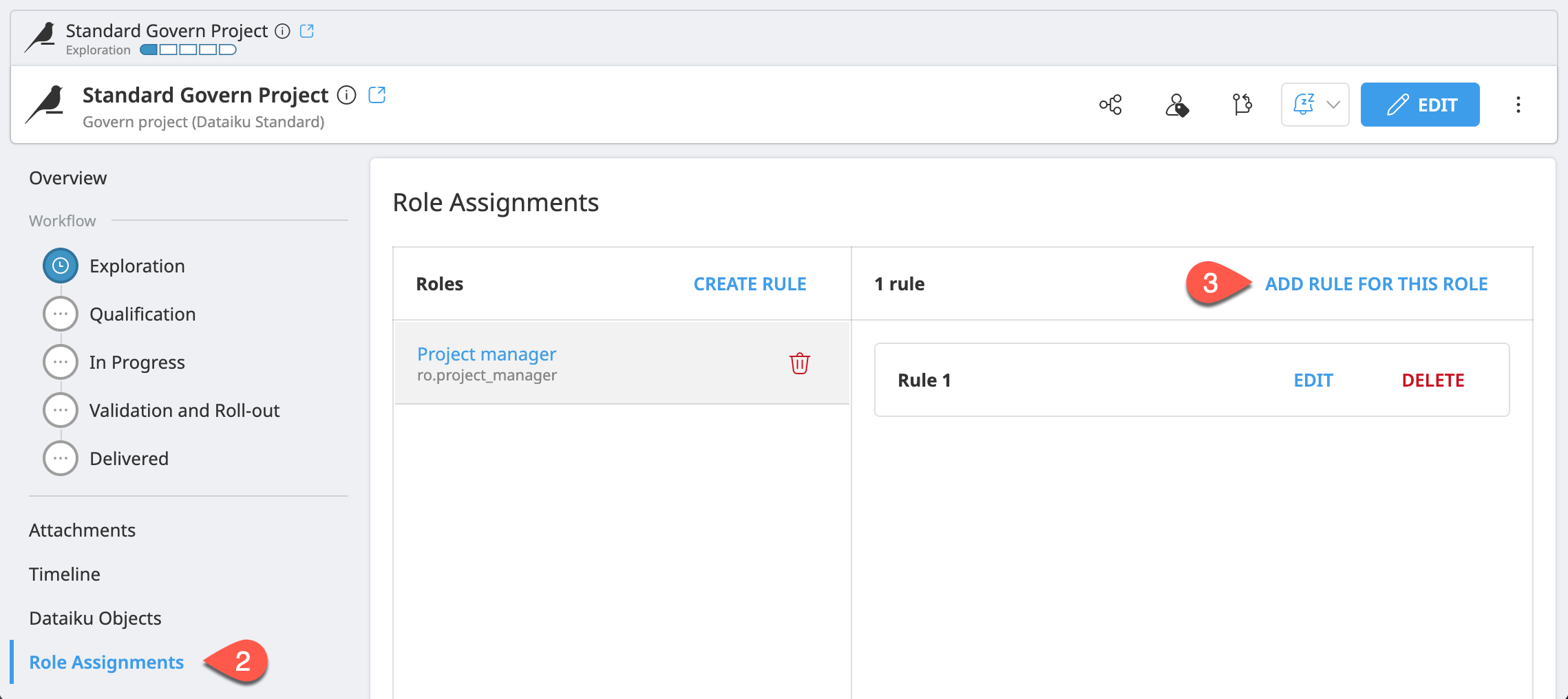
Task: Open the three-dot more options menu
Action: 1518,105
